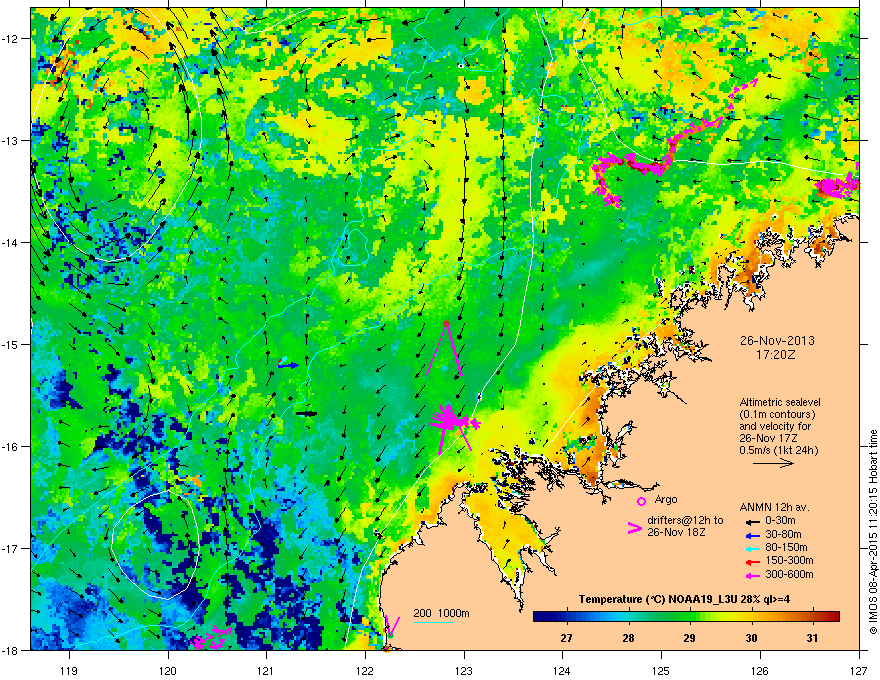Screen dimensions: 880x680
Task: Click the '28' colorbar tick label
Action: (x=628, y=638)
